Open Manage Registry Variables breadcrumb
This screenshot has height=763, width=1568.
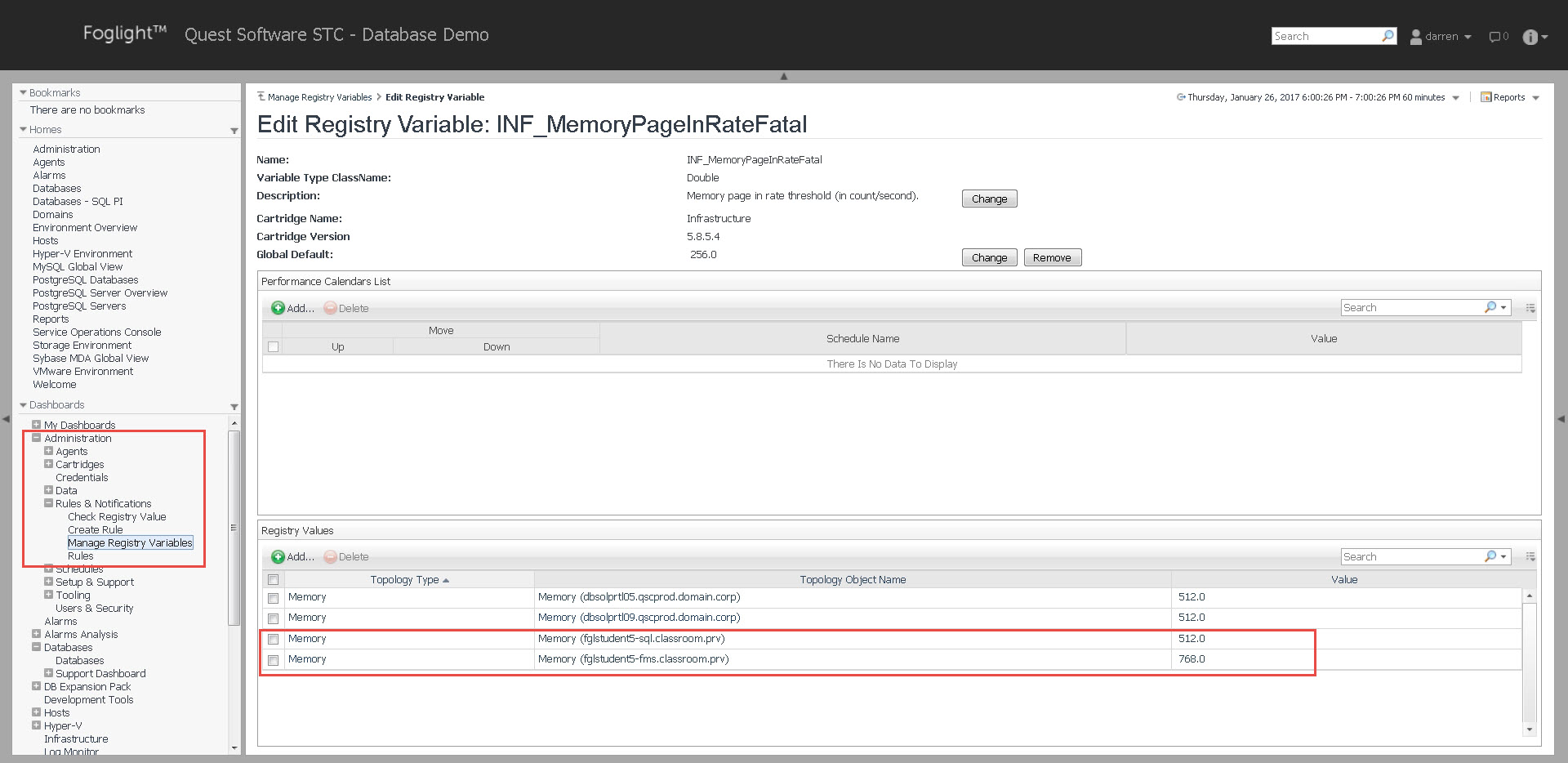pyautogui.click(x=319, y=97)
